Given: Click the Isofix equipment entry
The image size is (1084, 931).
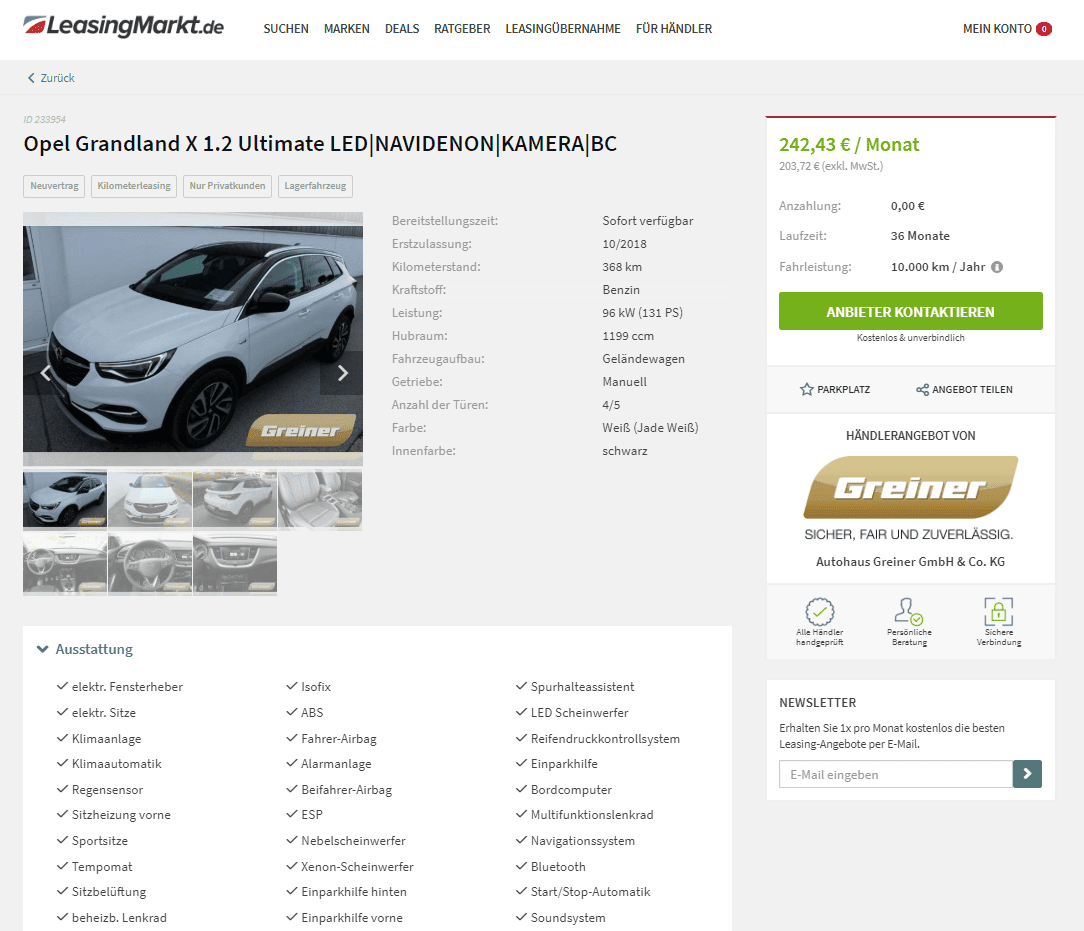Looking at the screenshot, I should (x=316, y=686).
